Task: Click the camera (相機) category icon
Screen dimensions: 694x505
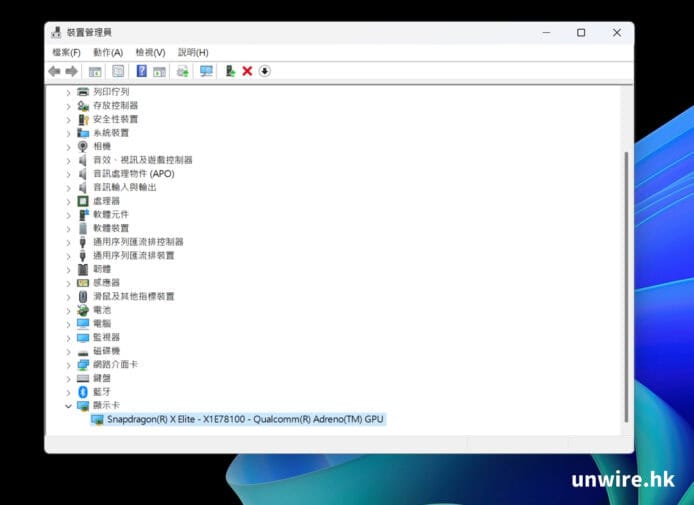Action: tap(83, 146)
